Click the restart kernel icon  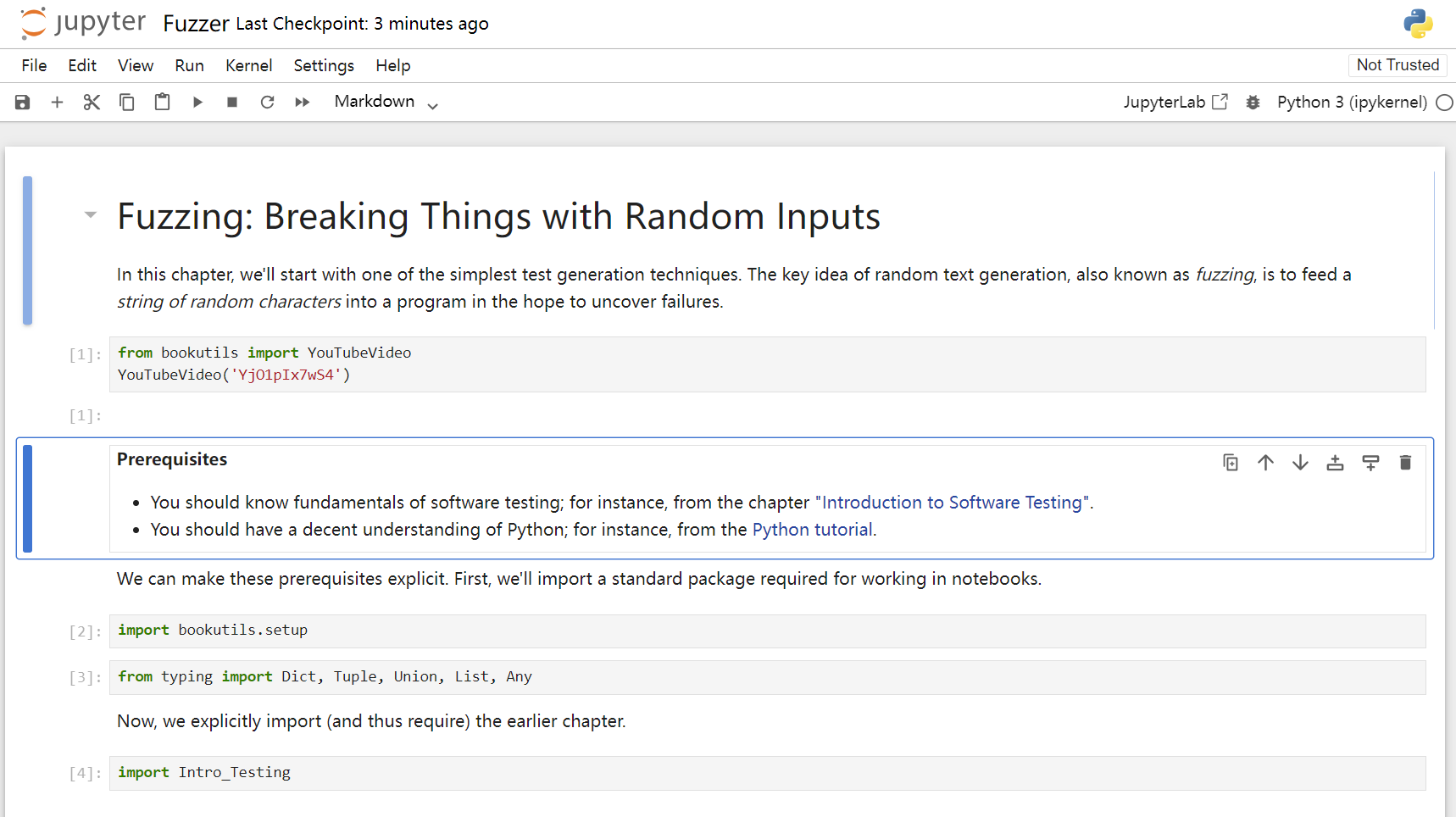coord(267,103)
